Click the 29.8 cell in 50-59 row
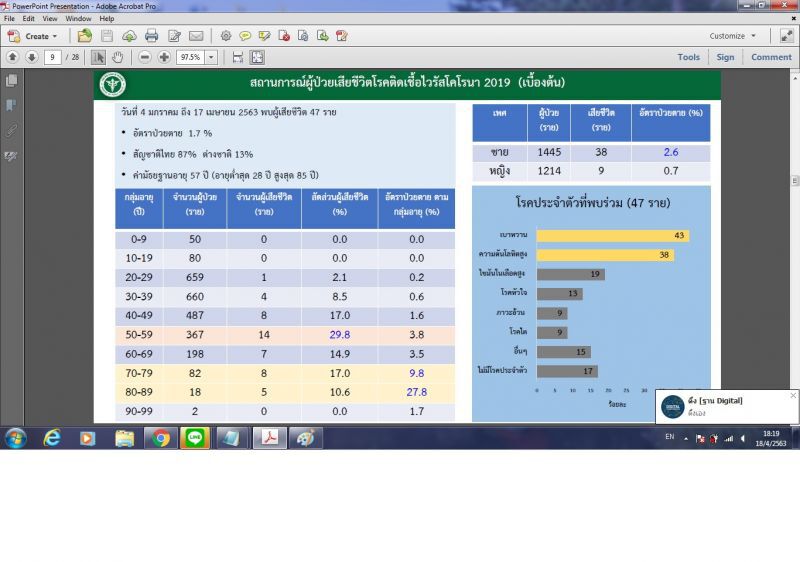This screenshot has height=562, width=800. 340,335
